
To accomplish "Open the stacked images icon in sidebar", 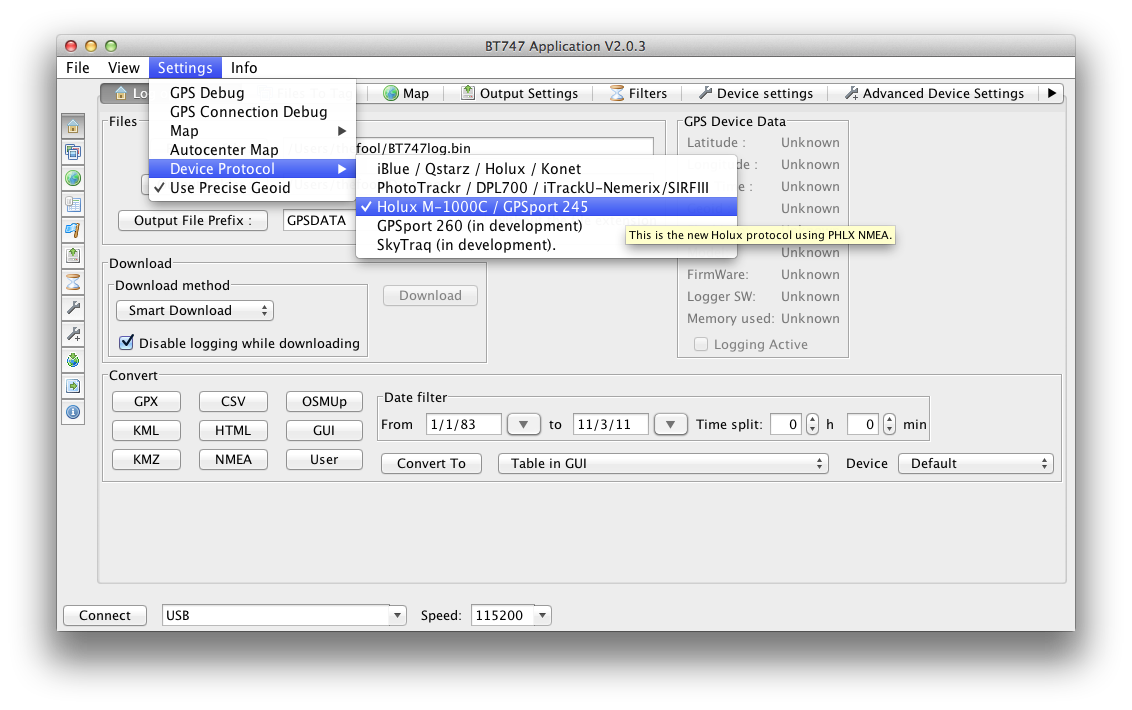I will (x=73, y=152).
